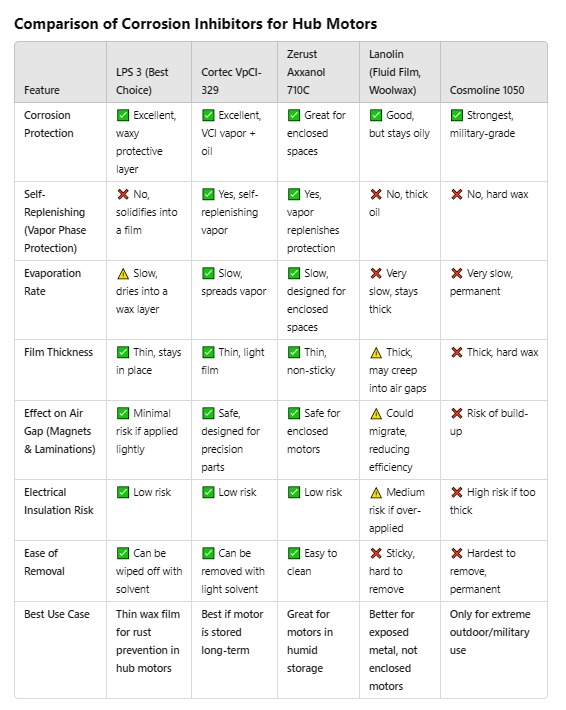The image size is (566, 710).
Task: Click the 'Best Use Case' row label
Action: tap(57, 614)
